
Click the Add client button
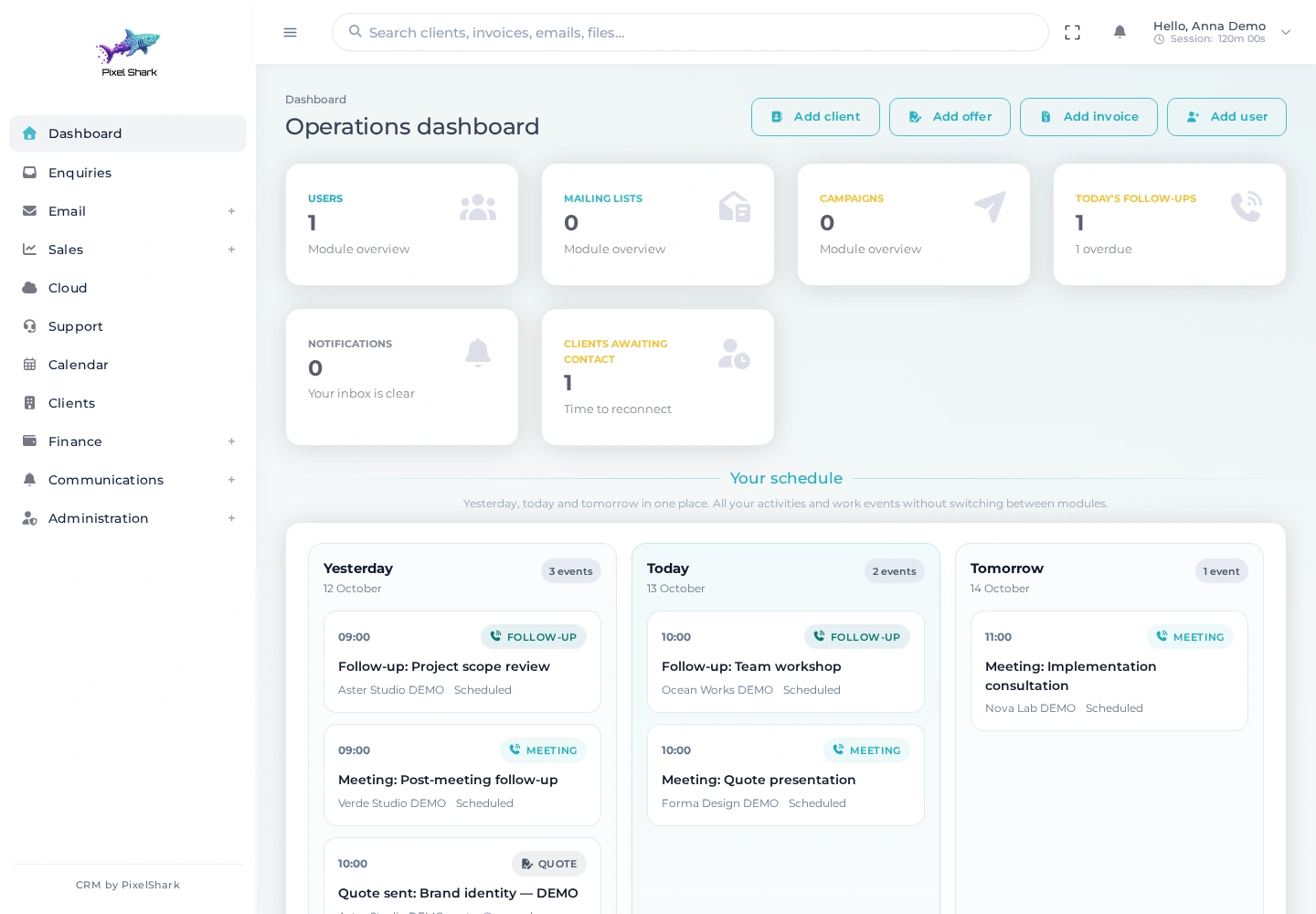click(815, 117)
